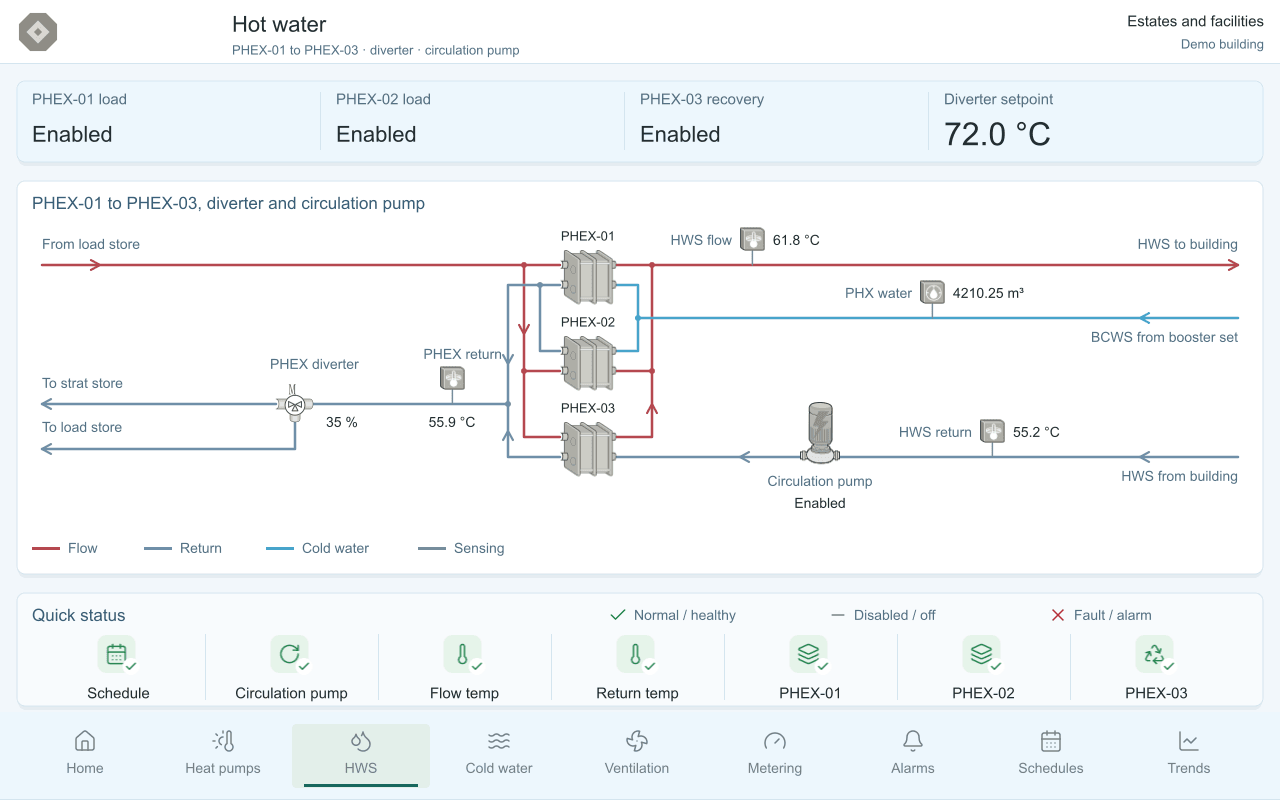1280x800 pixels.
Task: Click the PHEX return sensor icon
Action: (452, 378)
